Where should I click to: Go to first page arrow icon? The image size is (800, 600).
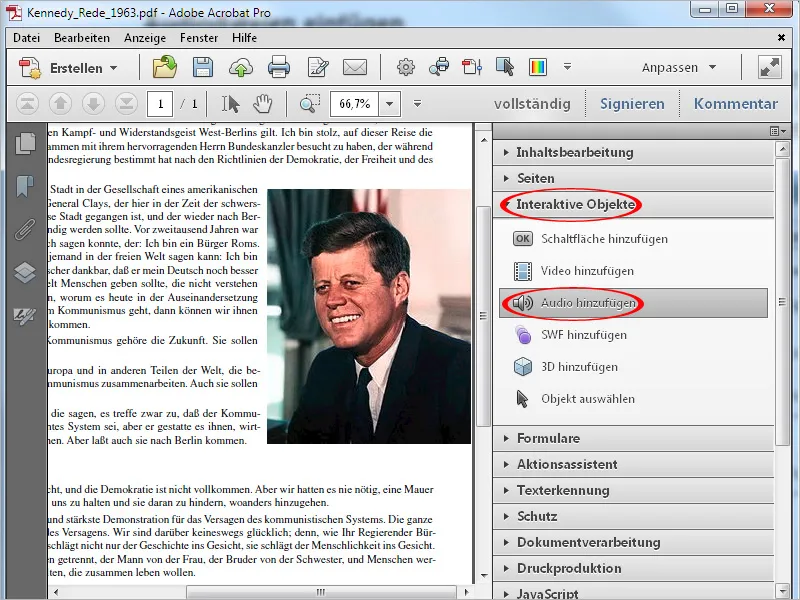click(28, 104)
